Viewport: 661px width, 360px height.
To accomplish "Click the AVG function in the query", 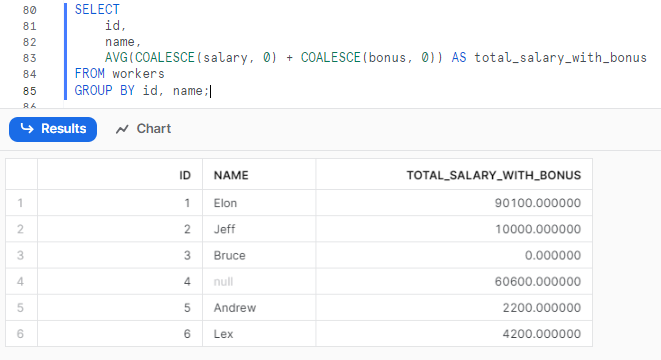I will 116,57.
